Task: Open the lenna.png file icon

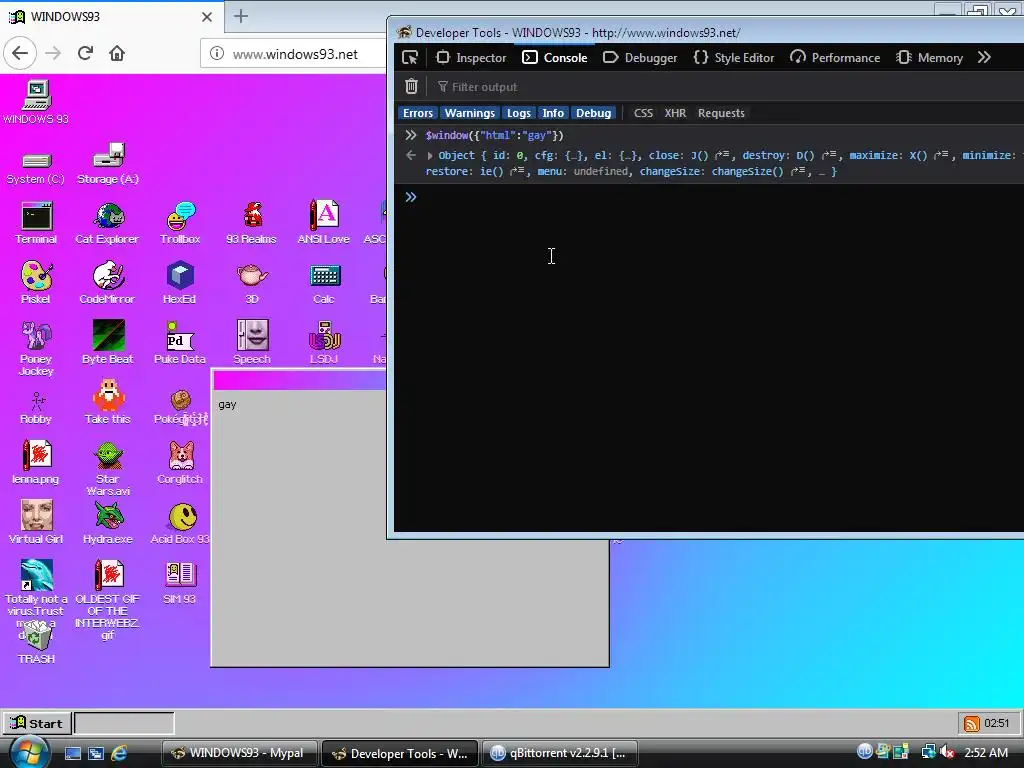Action: (36, 462)
